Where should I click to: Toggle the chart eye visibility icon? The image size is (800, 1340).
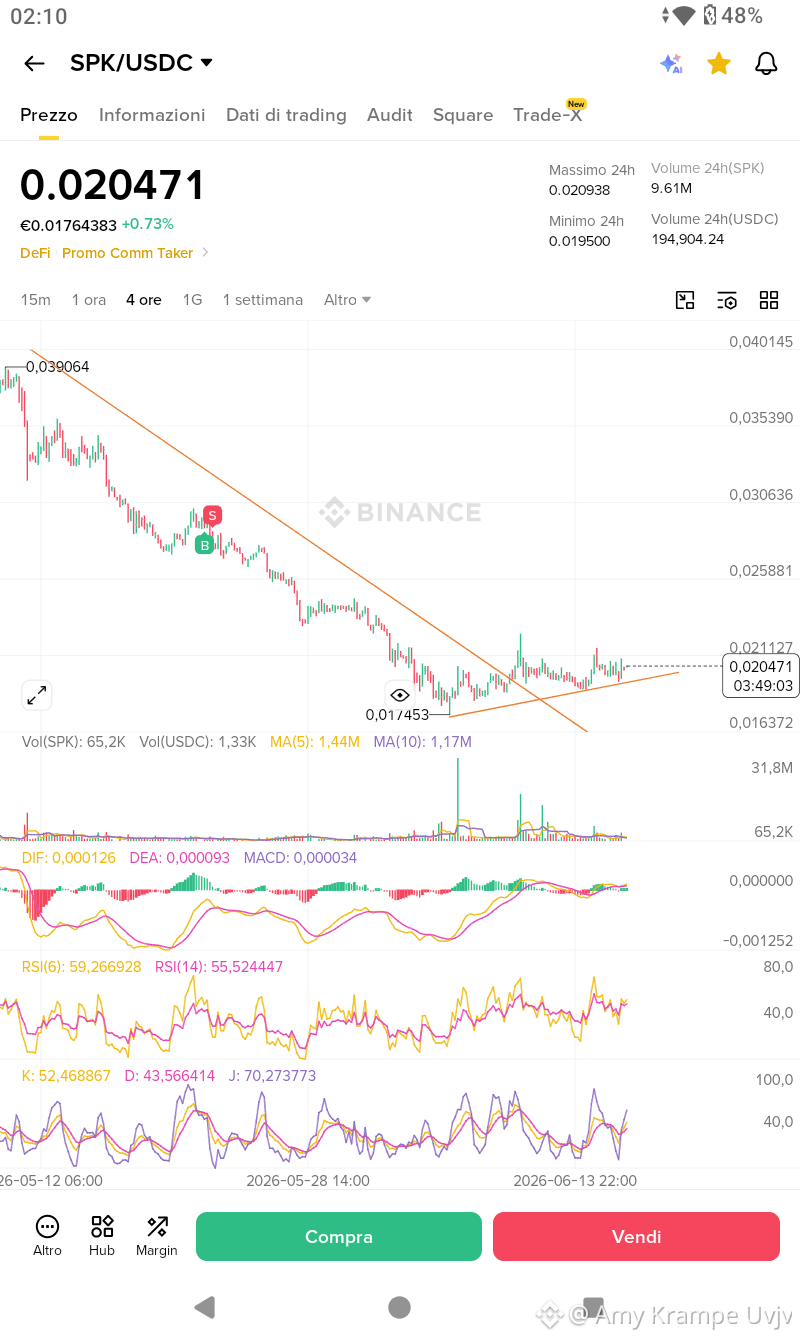point(400,695)
